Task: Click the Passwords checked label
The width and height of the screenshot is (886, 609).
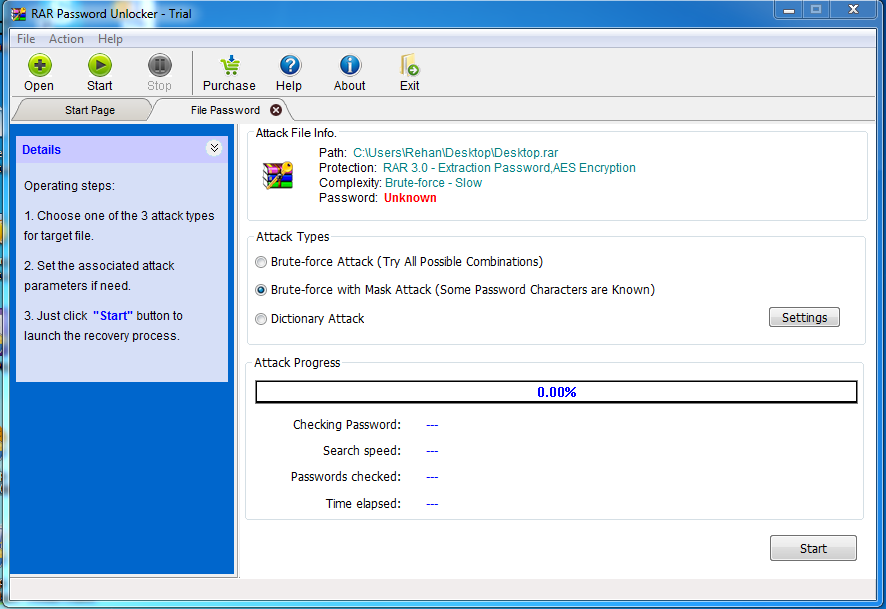Action: pyautogui.click(x=346, y=477)
